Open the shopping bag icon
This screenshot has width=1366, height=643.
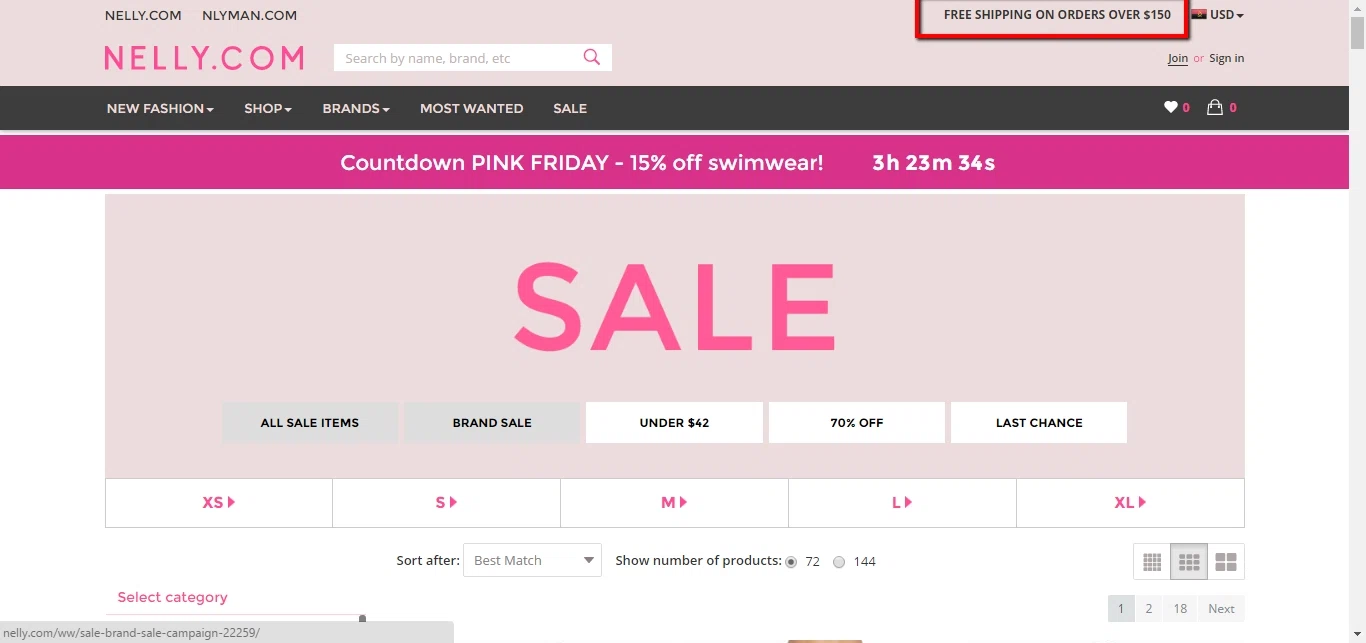pyautogui.click(x=1215, y=107)
